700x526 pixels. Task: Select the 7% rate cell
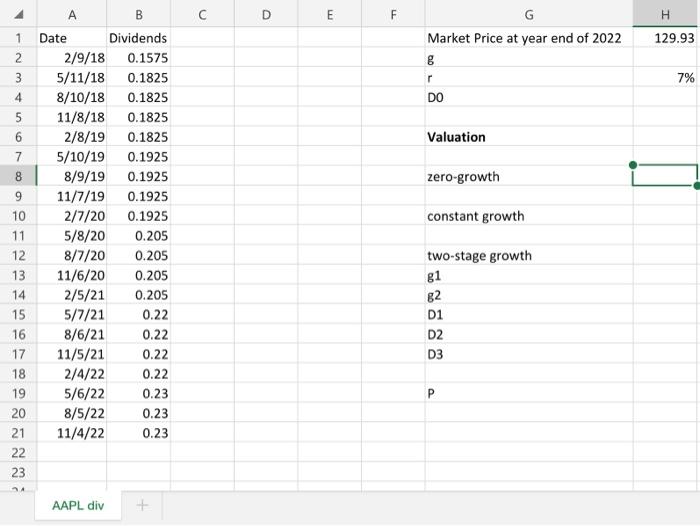665,78
